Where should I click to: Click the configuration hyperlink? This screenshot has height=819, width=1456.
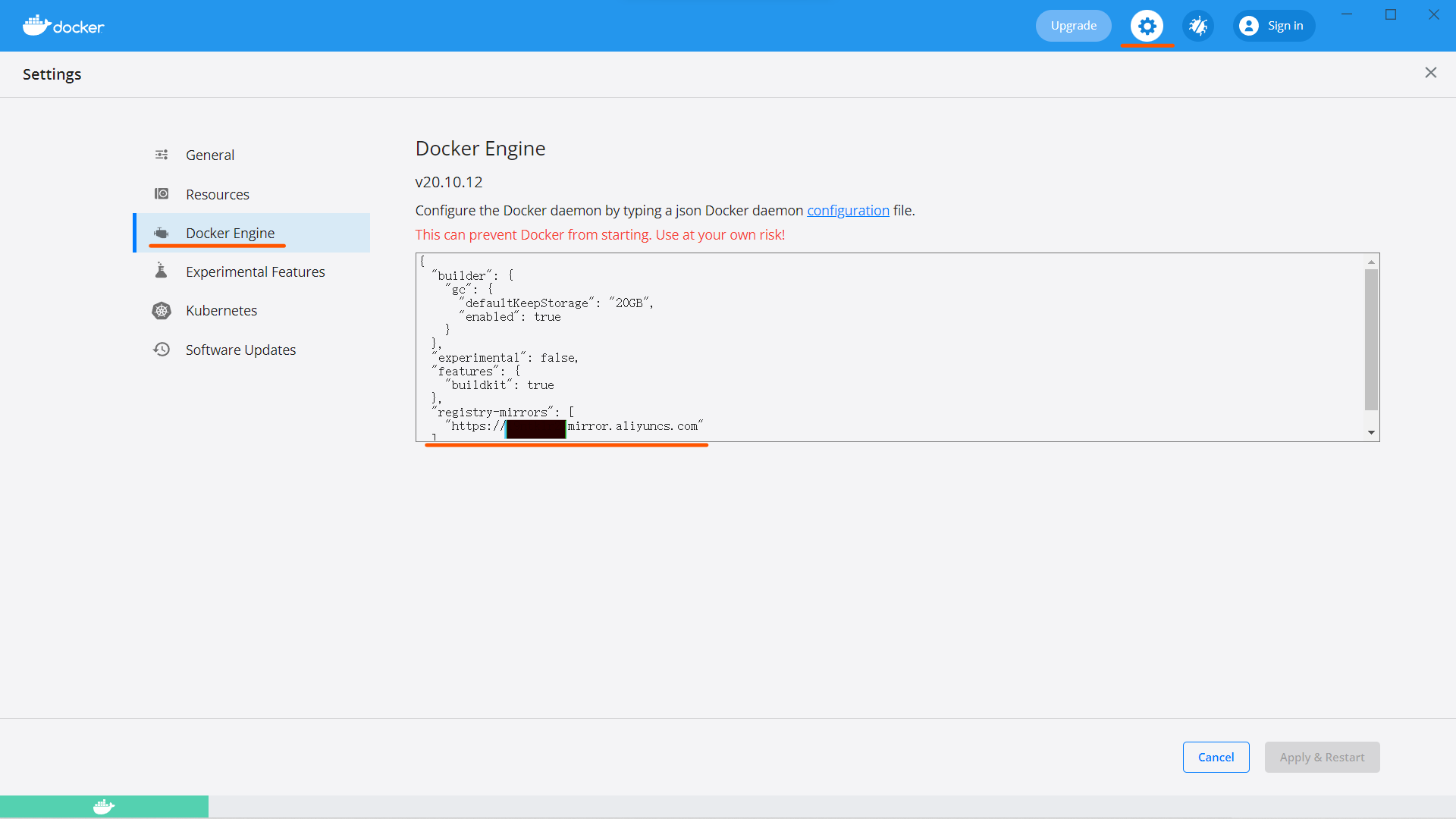(848, 210)
